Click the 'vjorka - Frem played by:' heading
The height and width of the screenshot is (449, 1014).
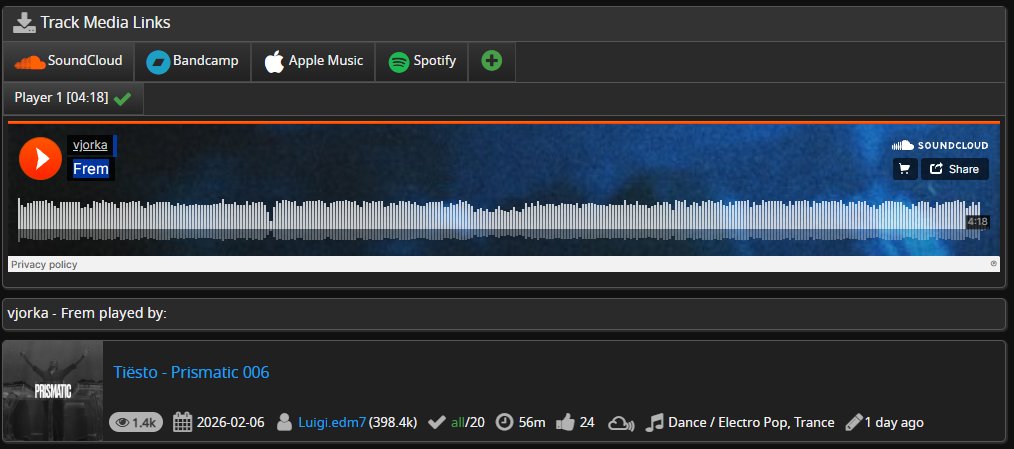tap(87, 314)
